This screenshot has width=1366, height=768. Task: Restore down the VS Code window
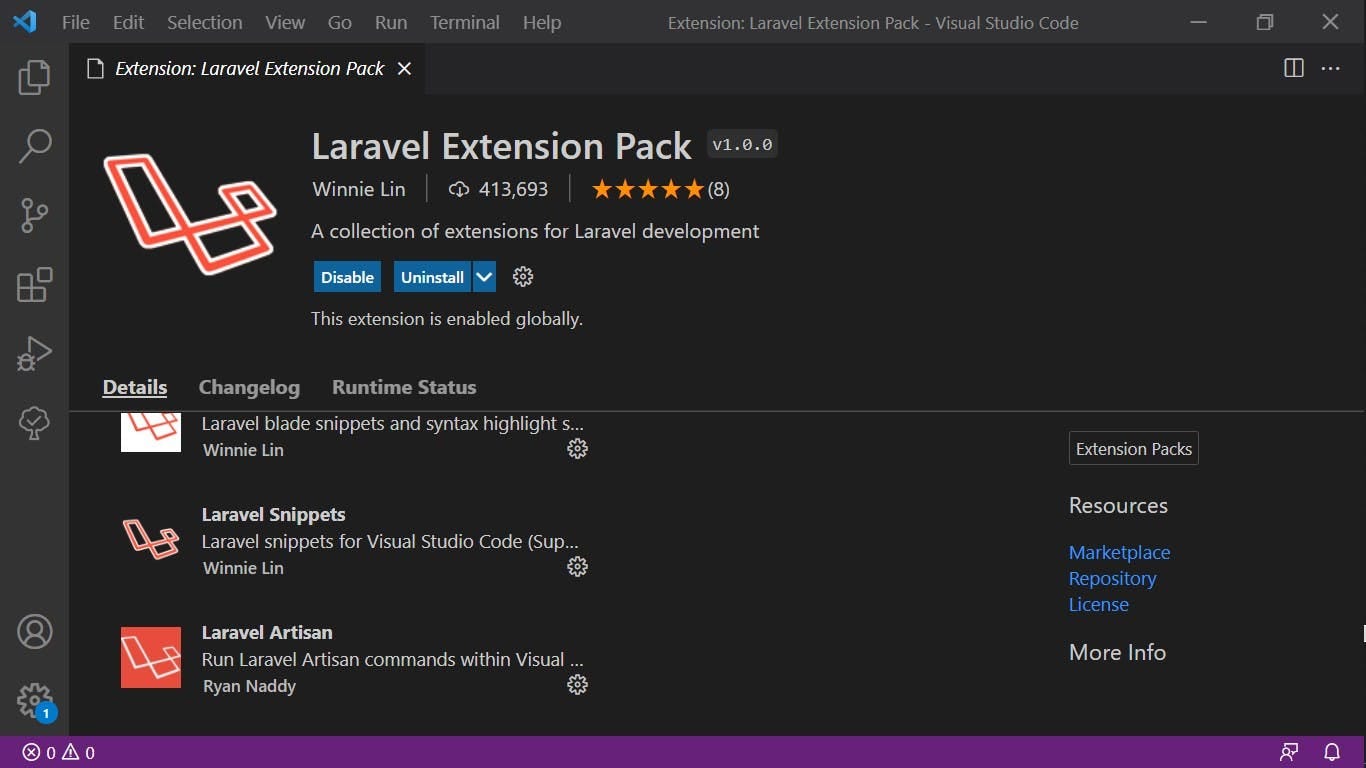(x=1265, y=22)
